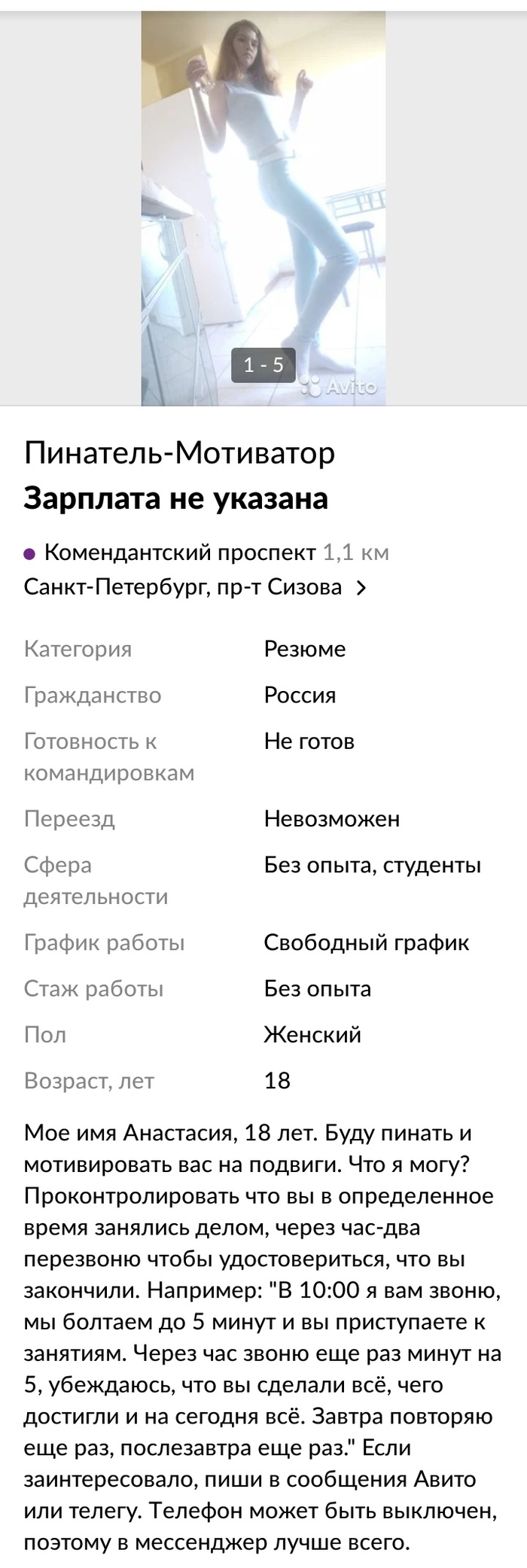Click the "Зарплата не указана" salary text

tap(175, 498)
